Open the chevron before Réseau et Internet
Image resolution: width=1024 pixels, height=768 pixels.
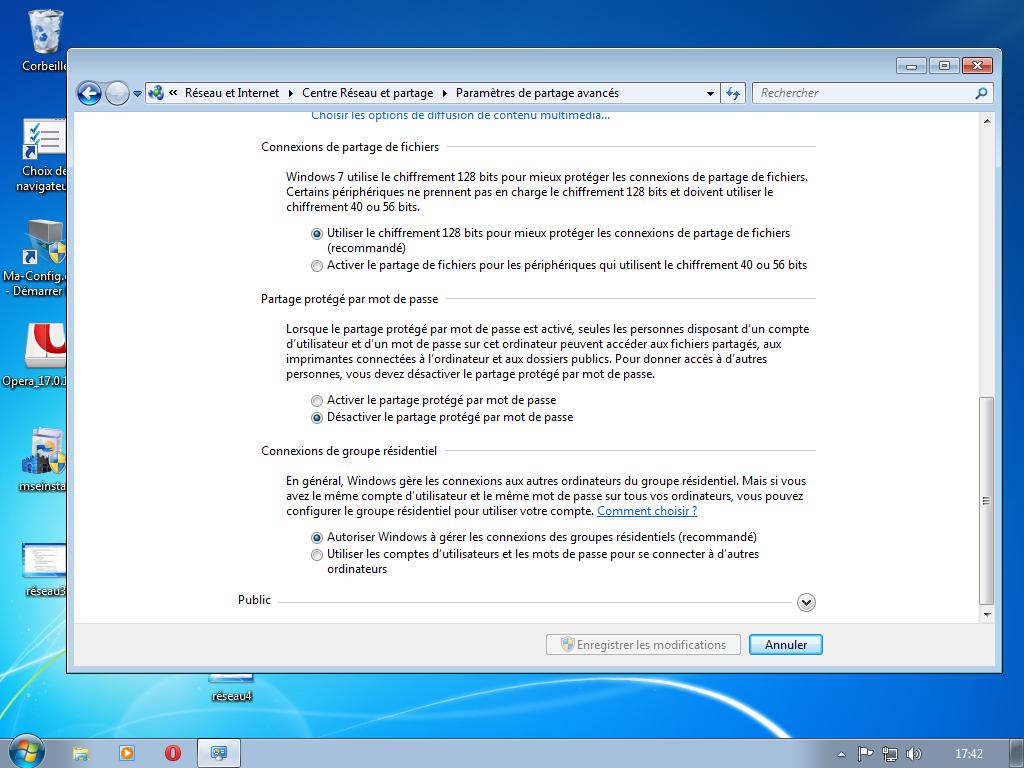point(173,93)
